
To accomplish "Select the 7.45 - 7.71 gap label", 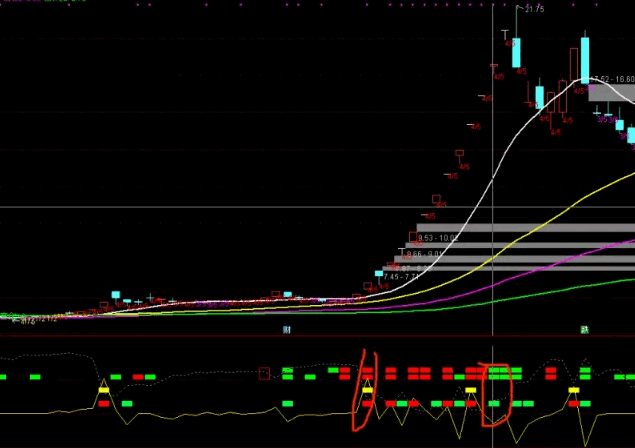I will (401, 277).
